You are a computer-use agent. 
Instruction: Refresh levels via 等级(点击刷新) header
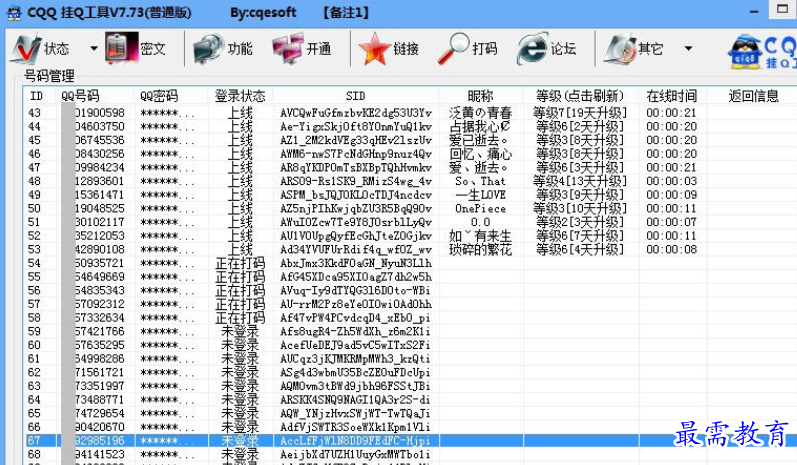coord(580,96)
